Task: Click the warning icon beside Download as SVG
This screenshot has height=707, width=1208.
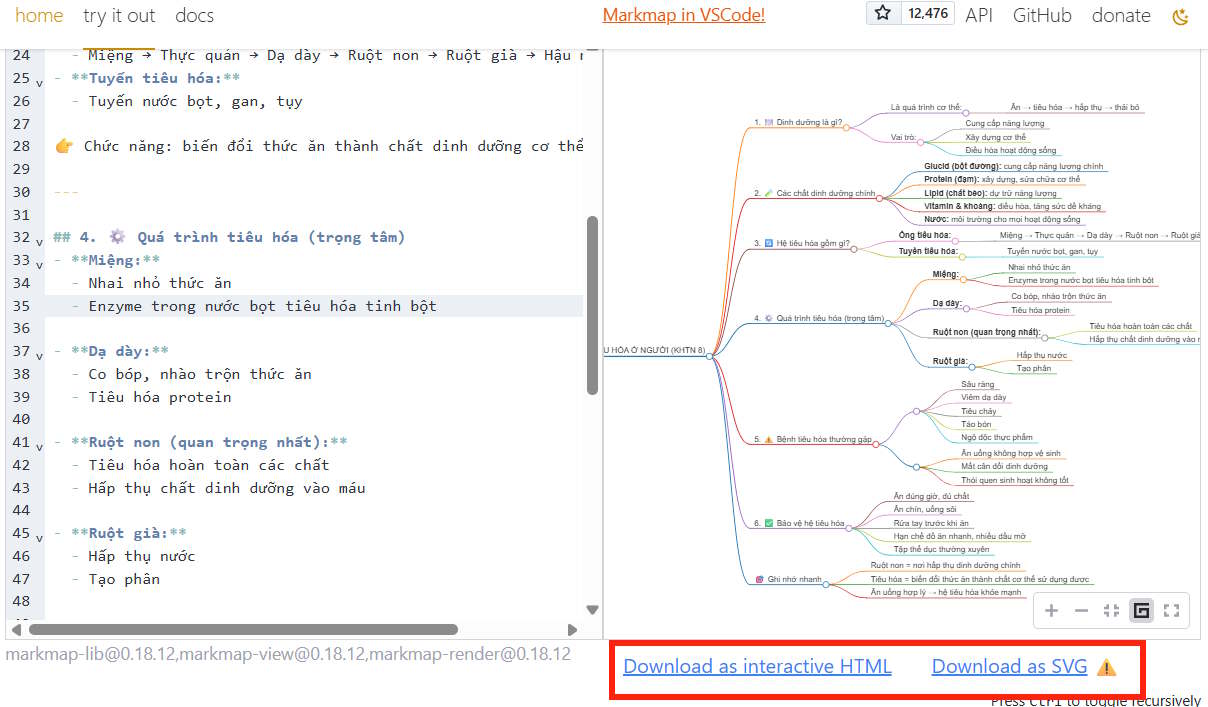Action: coord(1104,666)
